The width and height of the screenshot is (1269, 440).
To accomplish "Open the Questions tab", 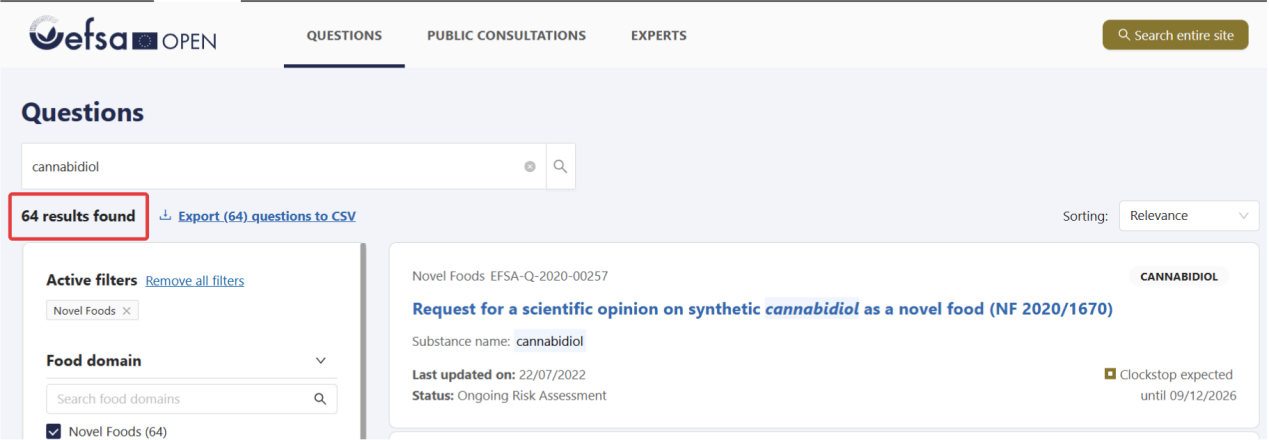I will pyautogui.click(x=344, y=36).
